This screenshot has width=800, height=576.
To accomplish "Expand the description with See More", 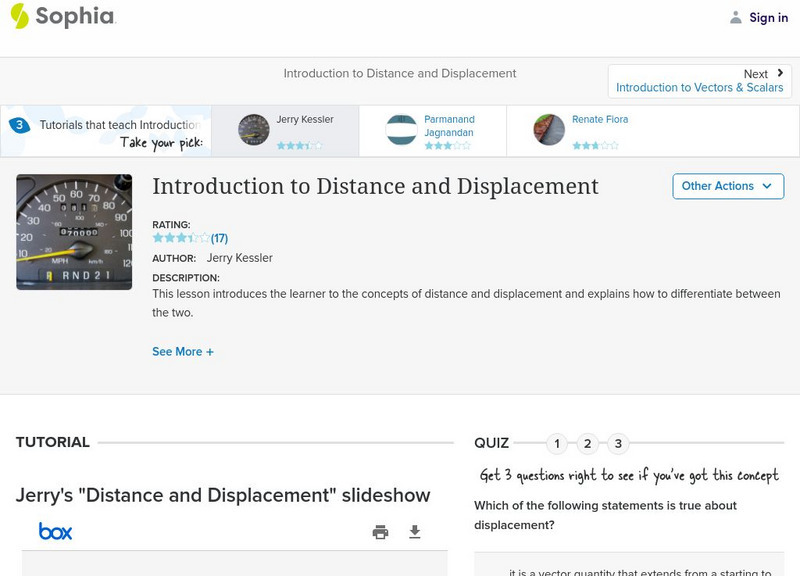I will coord(183,352).
